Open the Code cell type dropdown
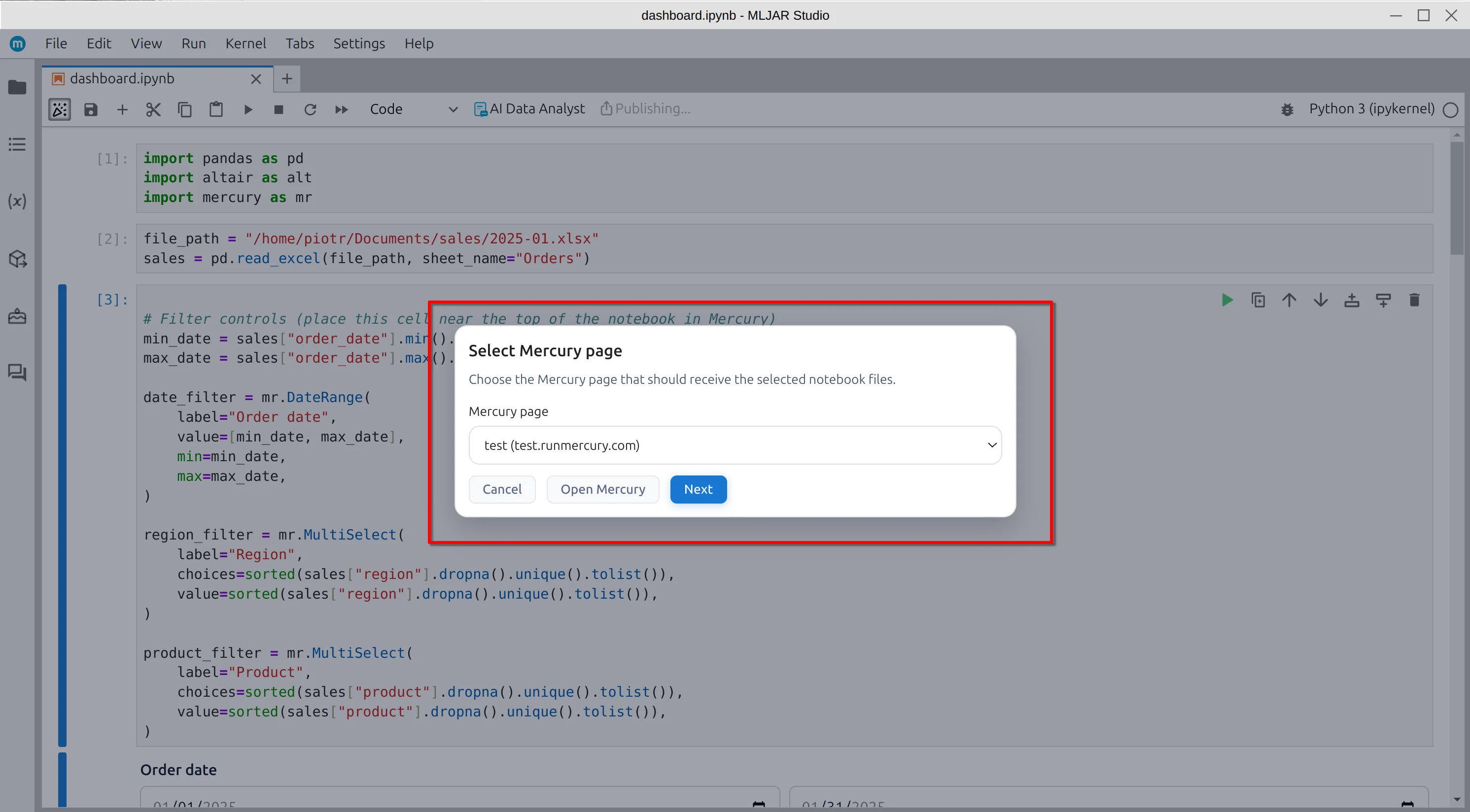This screenshot has width=1470, height=812. [413, 109]
